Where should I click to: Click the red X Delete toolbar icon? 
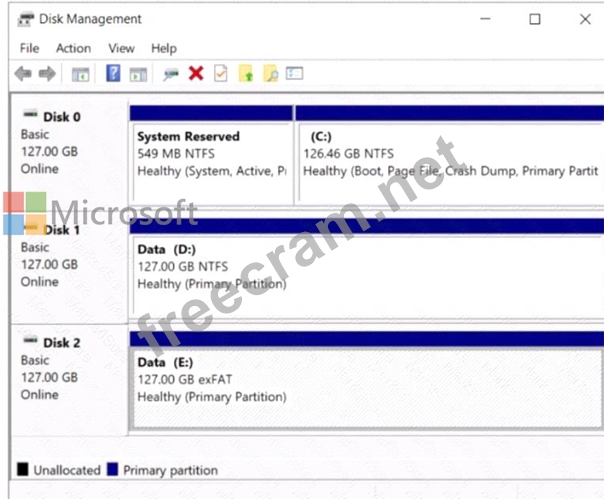pos(196,74)
